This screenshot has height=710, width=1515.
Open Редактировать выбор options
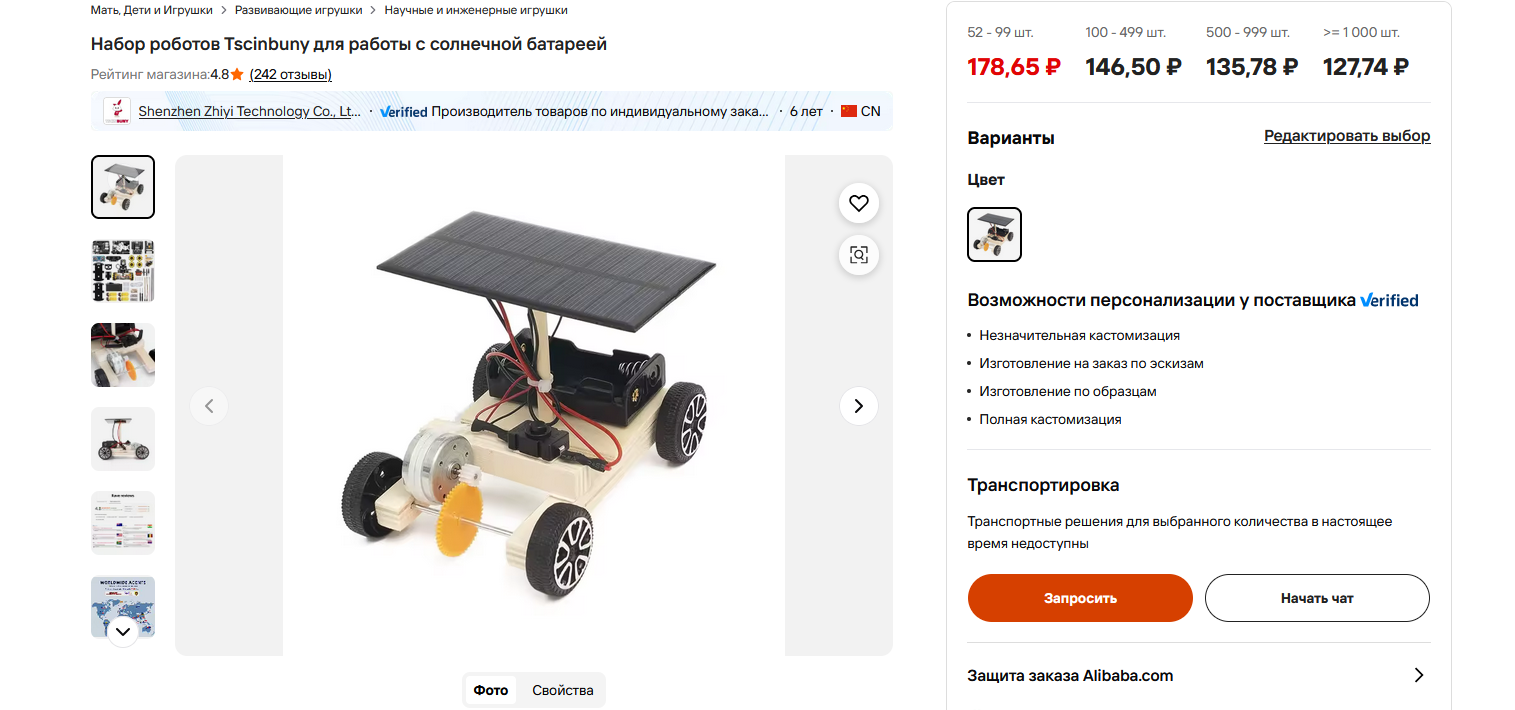click(x=1347, y=136)
